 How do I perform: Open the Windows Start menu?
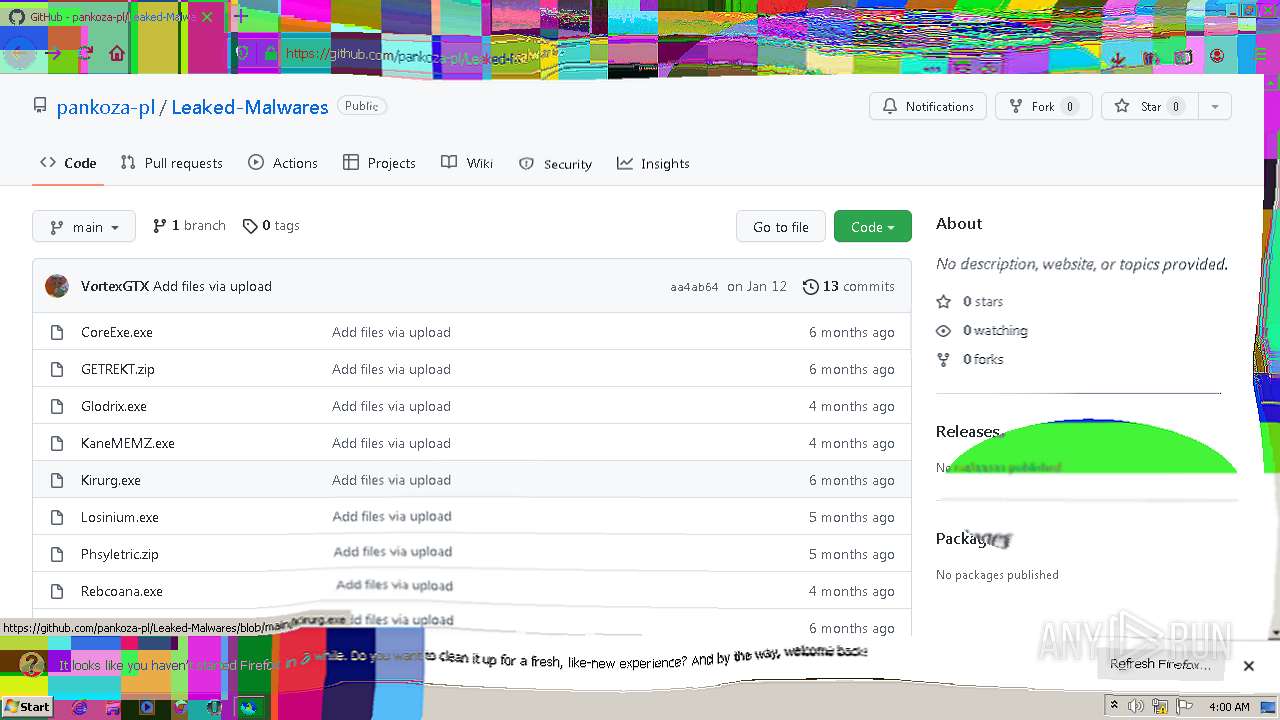[27, 706]
